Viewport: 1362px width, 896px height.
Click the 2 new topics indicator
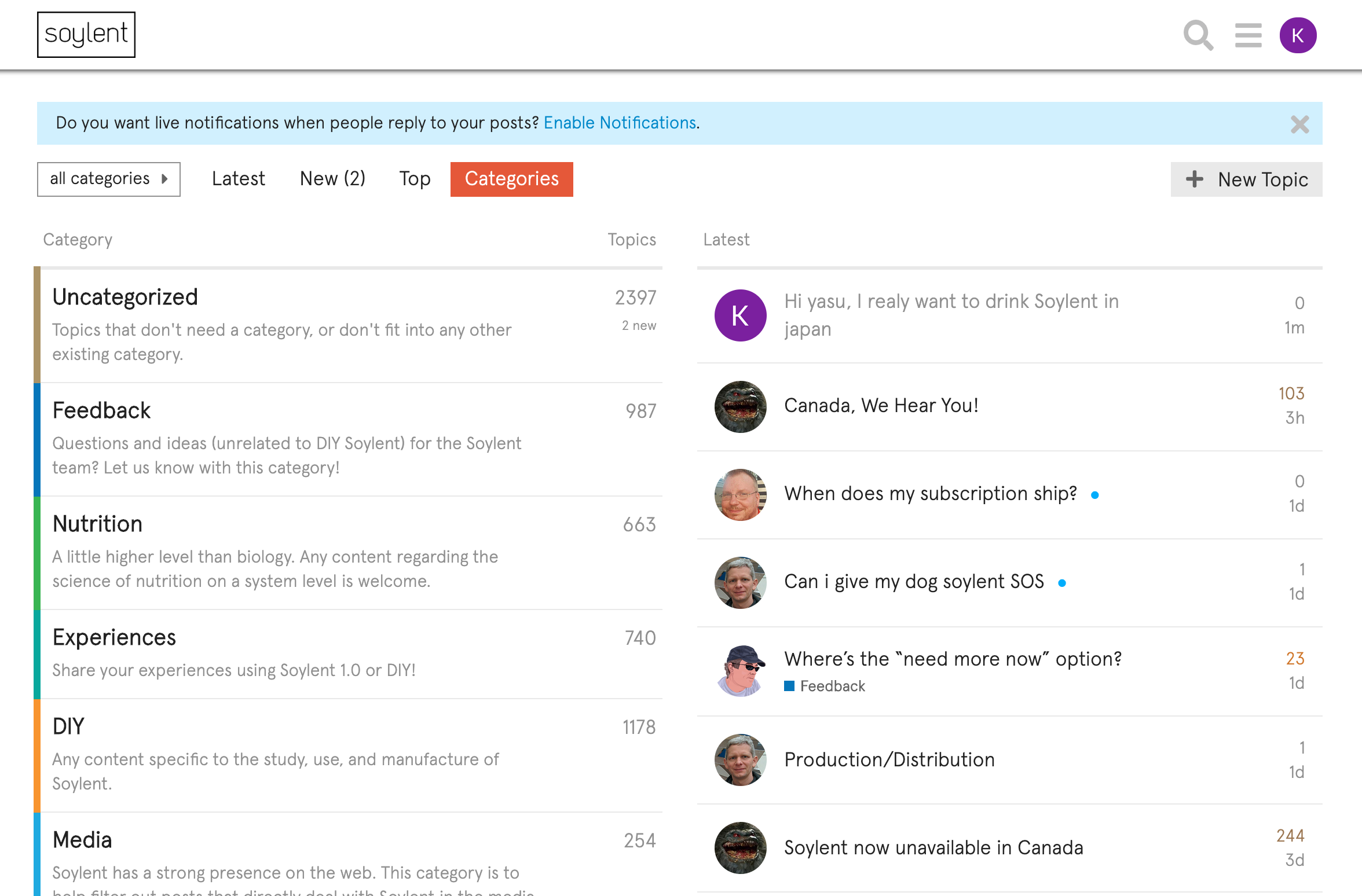[x=639, y=325]
